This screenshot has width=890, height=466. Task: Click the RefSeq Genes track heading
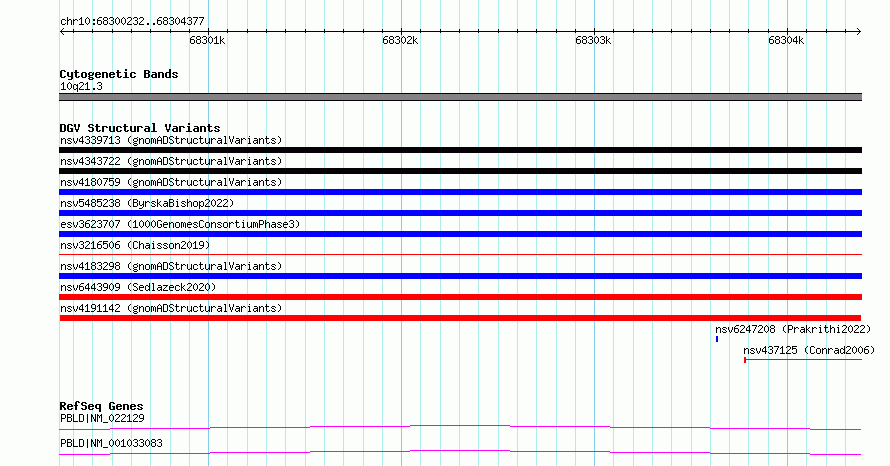pos(102,406)
